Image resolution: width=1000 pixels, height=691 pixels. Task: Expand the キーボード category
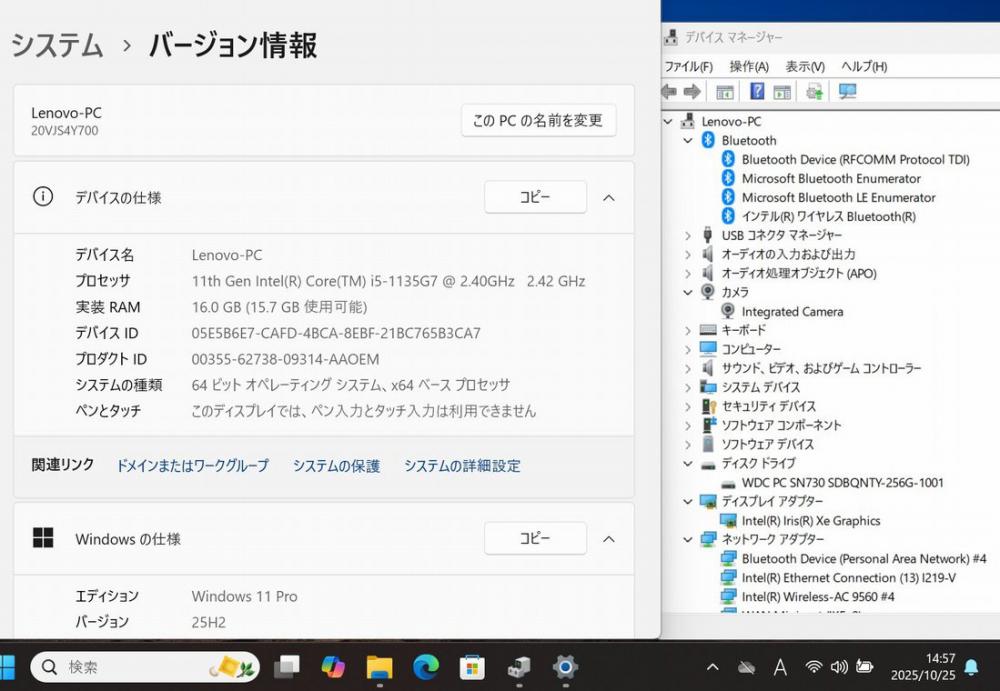coord(688,330)
